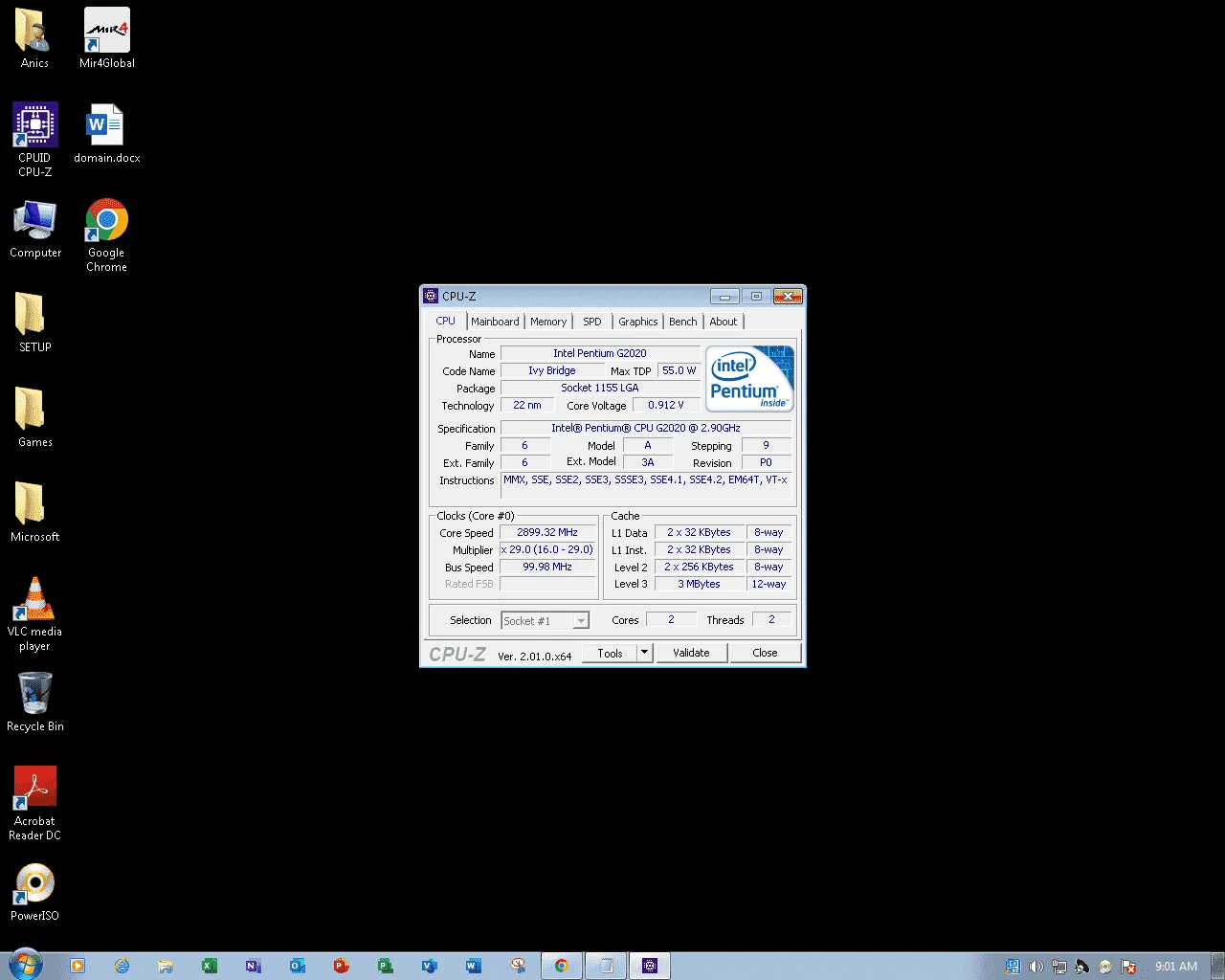The height and width of the screenshot is (980, 1225).
Task: Open the Socket #1 selection dropdown
Action: [545, 621]
